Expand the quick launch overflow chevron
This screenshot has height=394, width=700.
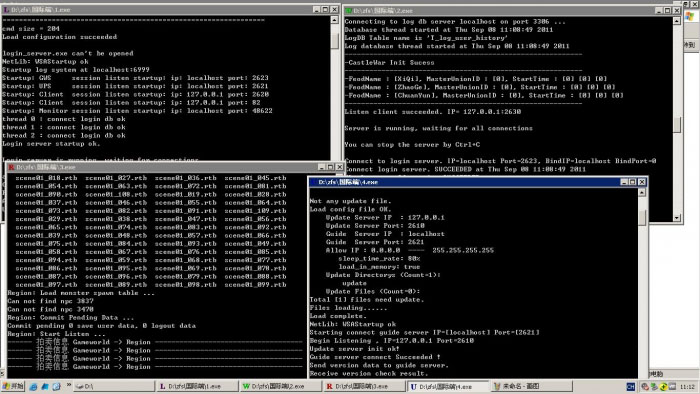[x=69, y=385]
